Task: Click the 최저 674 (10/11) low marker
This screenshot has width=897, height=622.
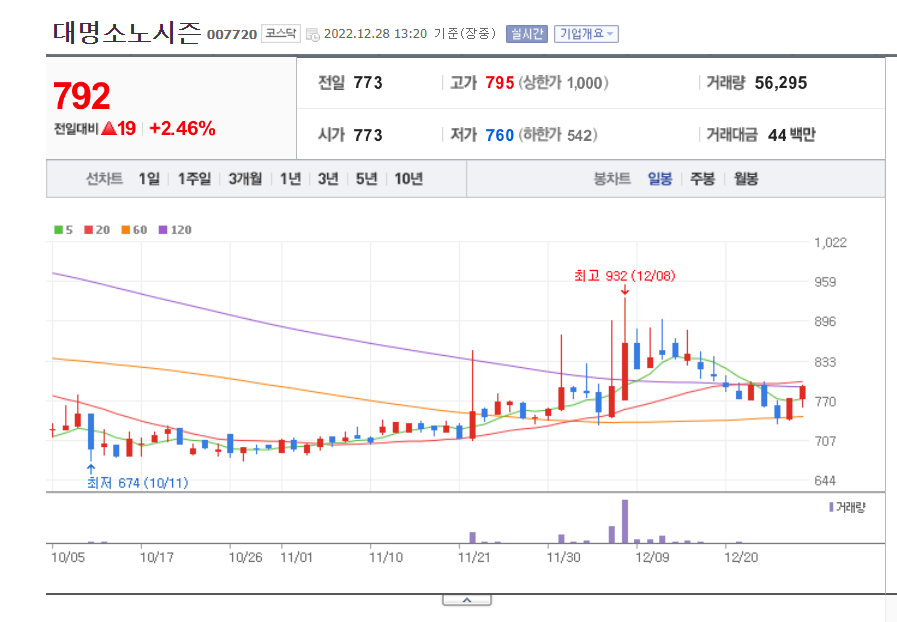Action: tap(137, 484)
